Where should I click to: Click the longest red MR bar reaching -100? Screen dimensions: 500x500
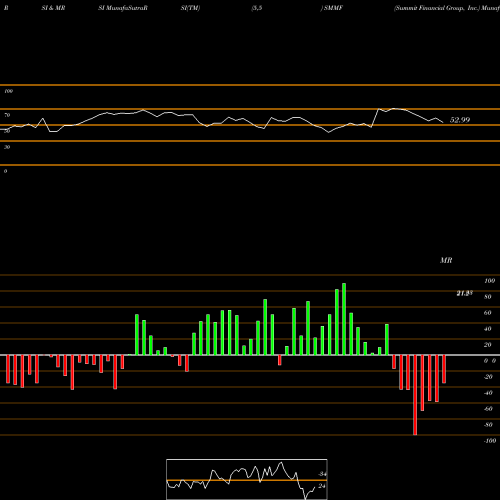(x=415, y=395)
